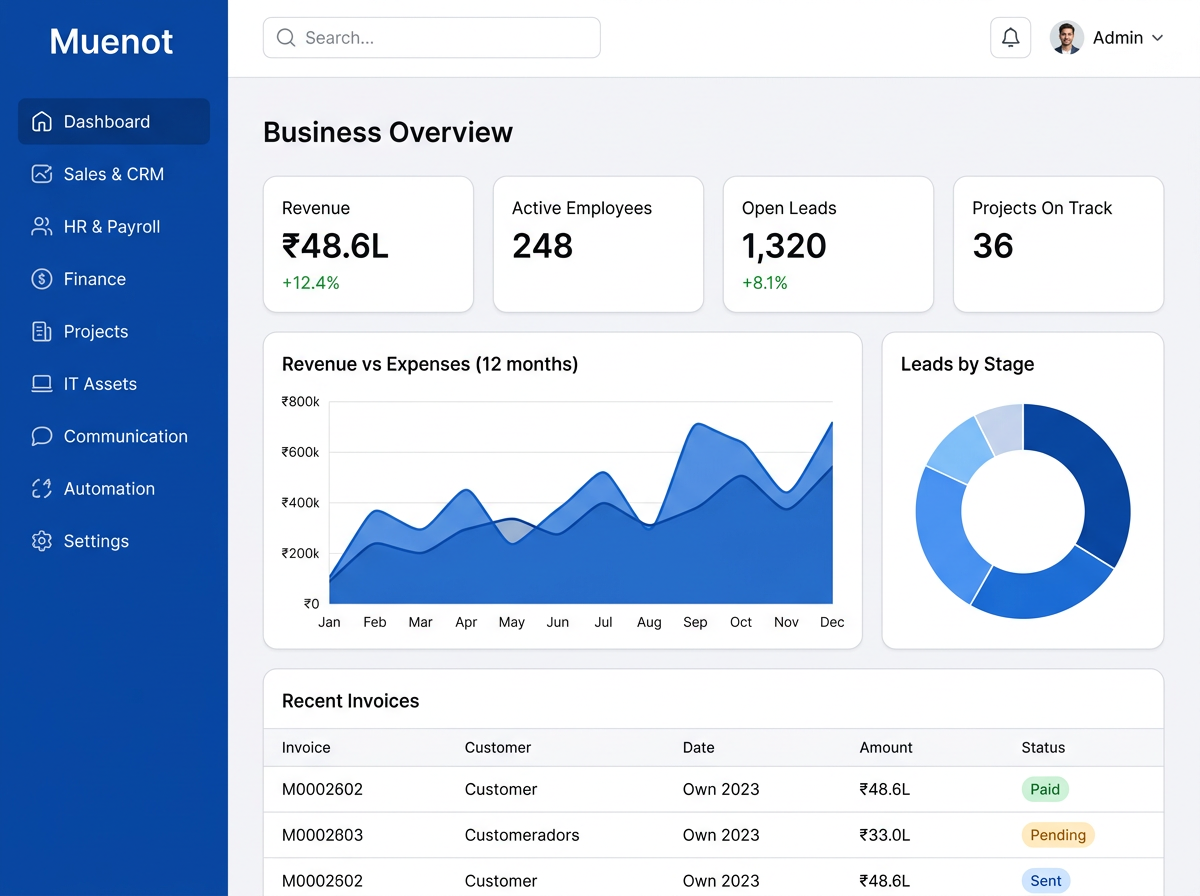Select the Status column header
Image resolution: width=1200 pixels, height=896 pixels.
point(1043,748)
